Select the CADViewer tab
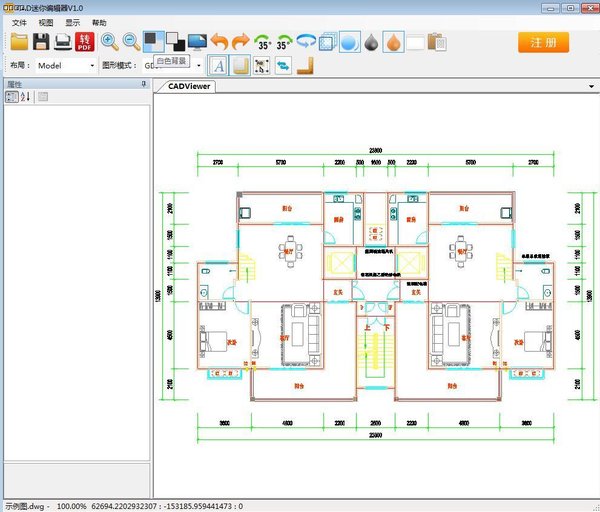This screenshot has height=512, width=600. click(191, 86)
